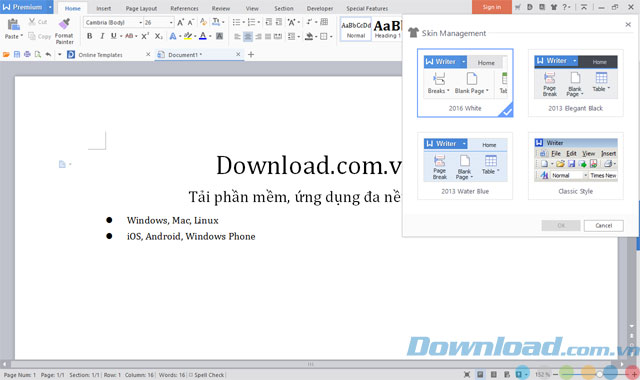Viewport: 640px width, 380px height.
Task: Apply subscript formatting
Action: pos(158,36)
